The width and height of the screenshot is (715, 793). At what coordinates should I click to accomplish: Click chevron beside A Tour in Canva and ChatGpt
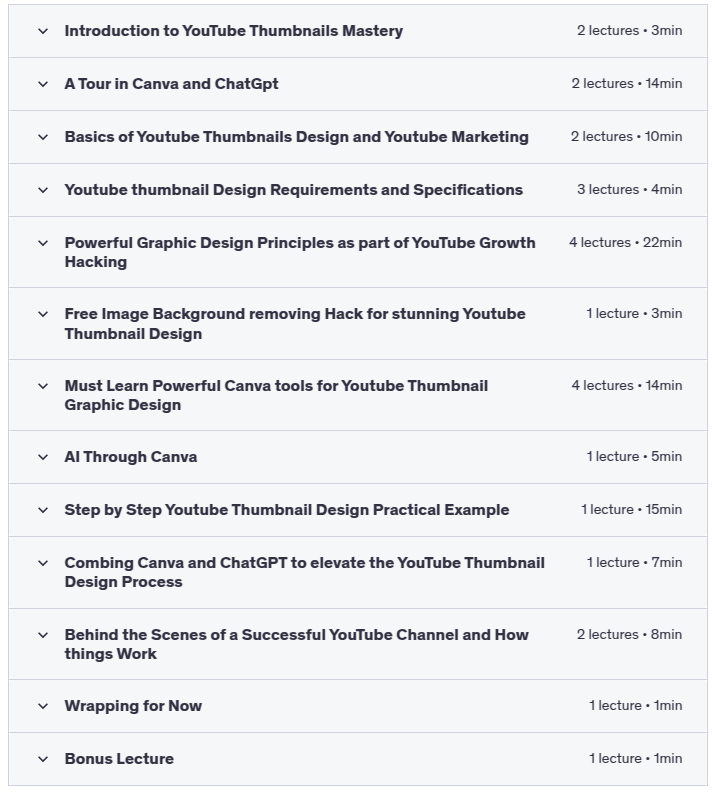[43, 84]
